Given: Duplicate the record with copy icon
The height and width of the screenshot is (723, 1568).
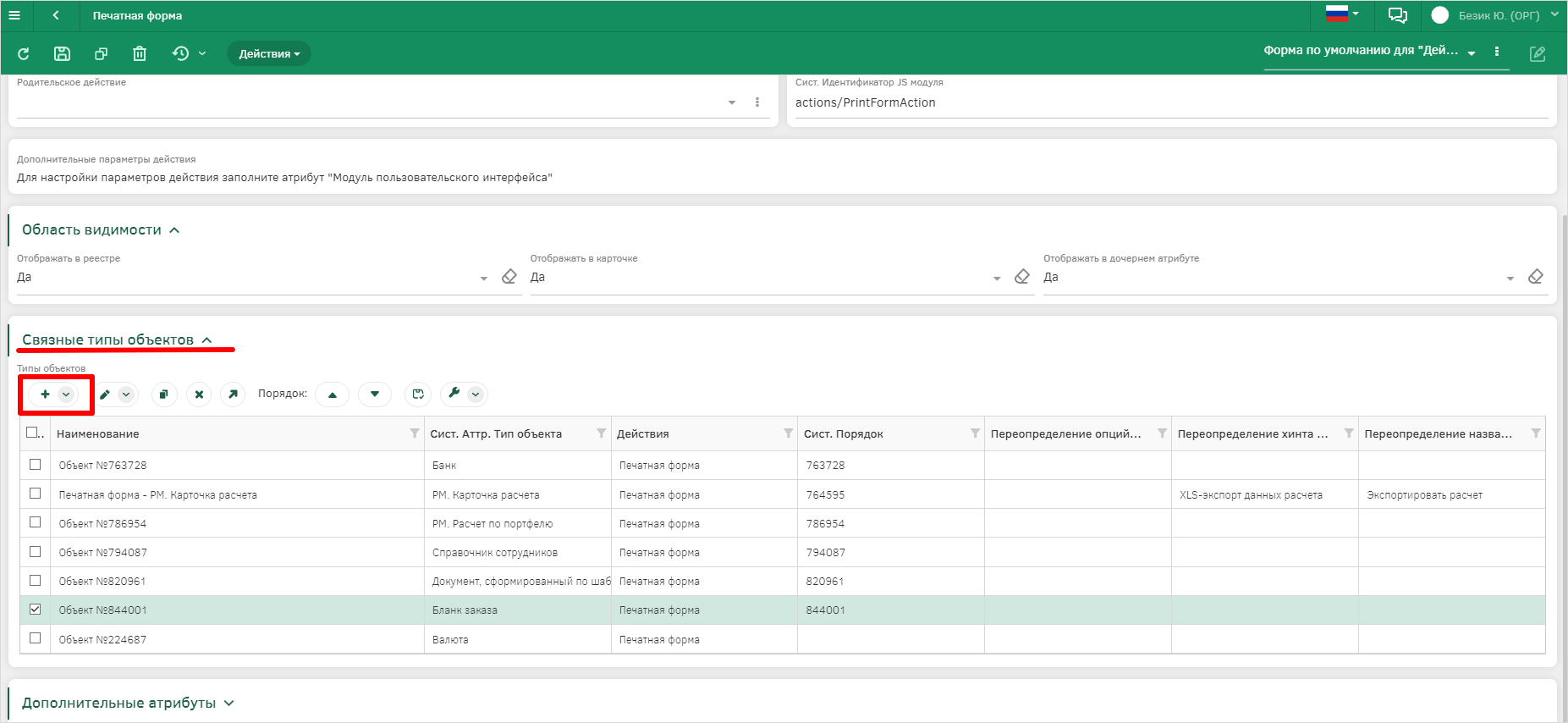Looking at the screenshot, I should tap(101, 53).
